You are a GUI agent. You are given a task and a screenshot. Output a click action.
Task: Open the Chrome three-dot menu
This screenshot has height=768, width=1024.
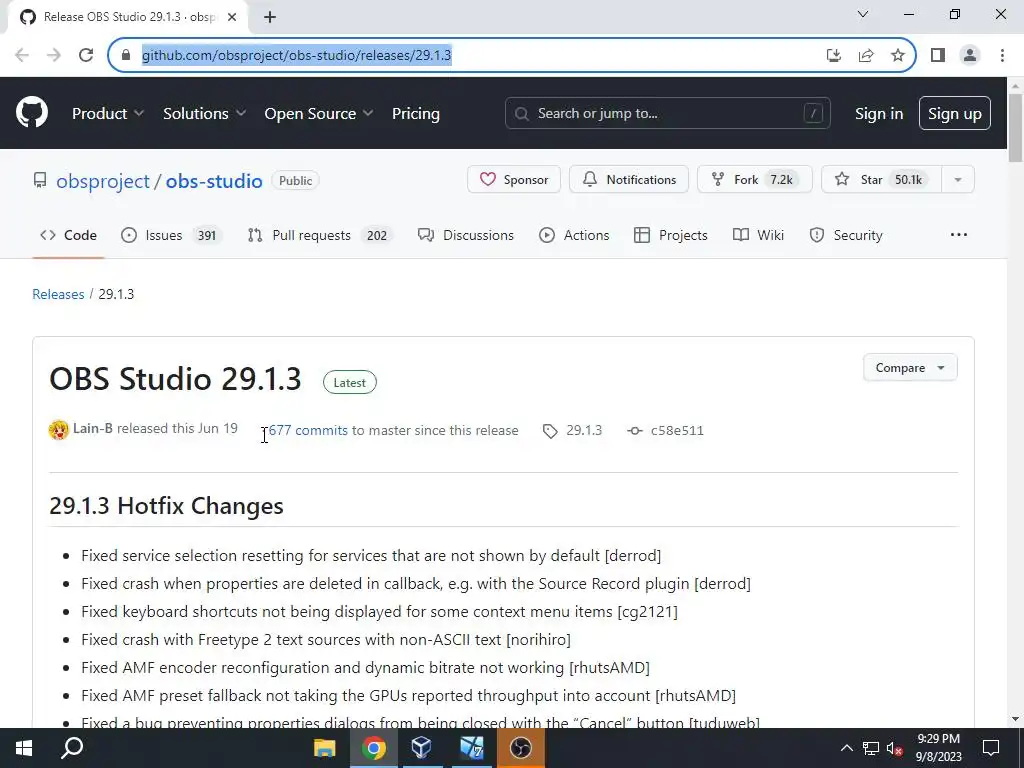pyautogui.click(x=1002, y=55)
